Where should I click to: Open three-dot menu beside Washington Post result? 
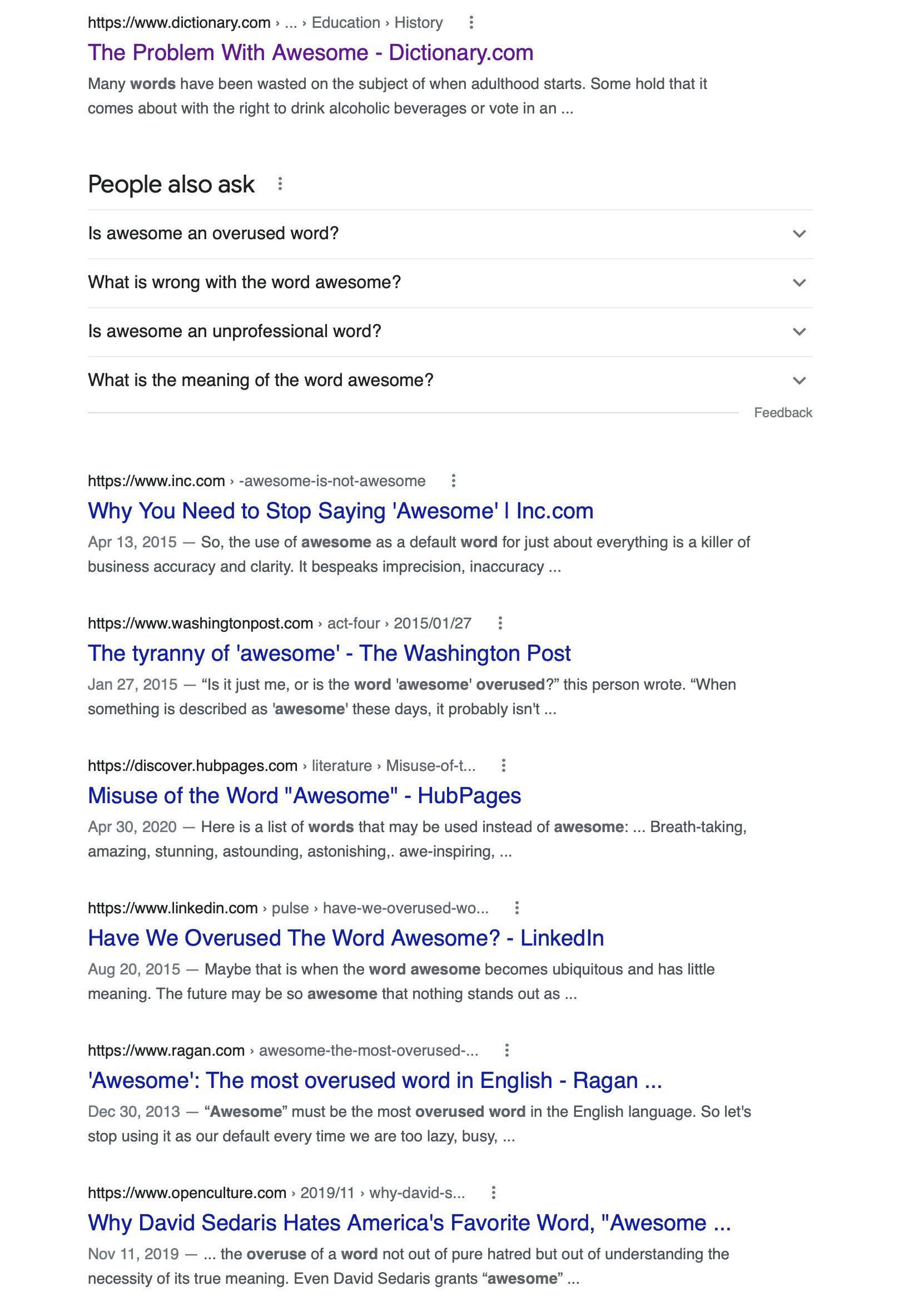[500, 623]
